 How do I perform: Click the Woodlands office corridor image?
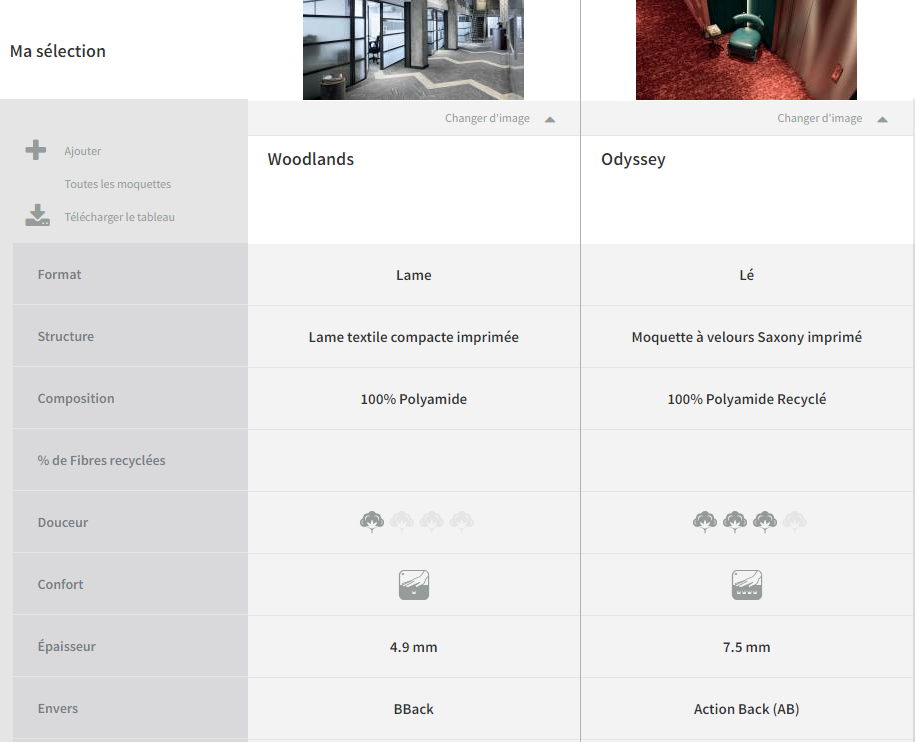pyautogui.click(x=413, y=50)
